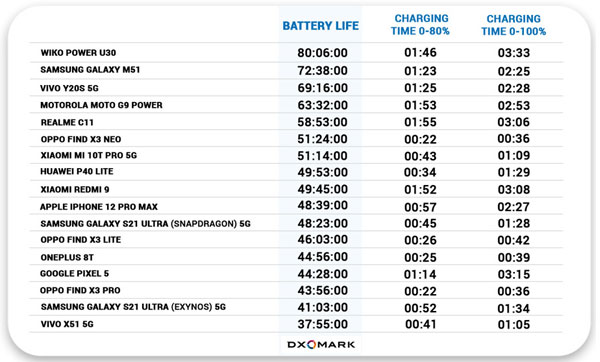Image resolution: width=600 pixels, height=362 pixels.
Task: Click iPhone 12 Pro Max full charge 02:27
Action: pyautogui.click(x=514, y=207)
